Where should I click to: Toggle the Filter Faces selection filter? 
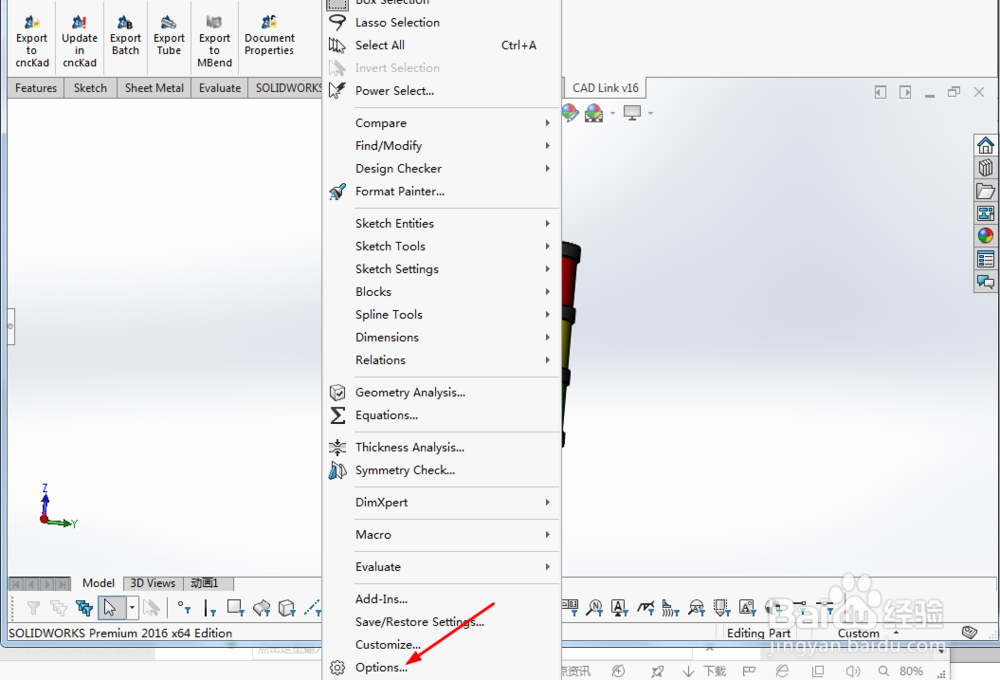(x=235, y=608)
